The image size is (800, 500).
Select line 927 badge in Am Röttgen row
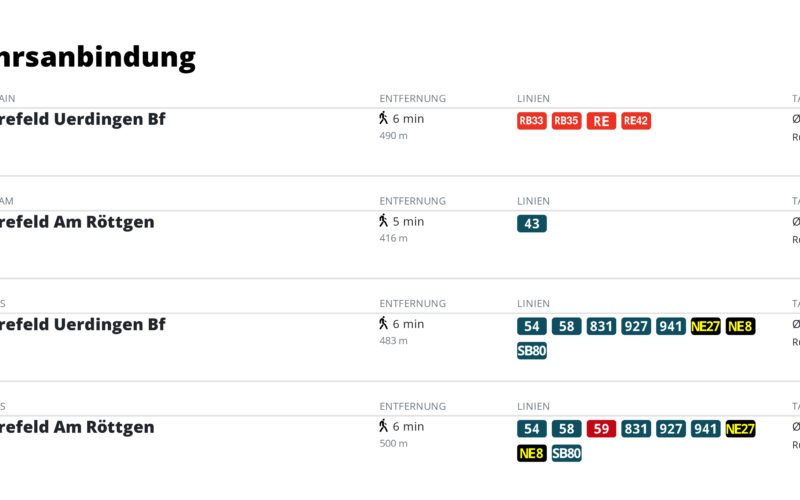click(x=670, y=429)
